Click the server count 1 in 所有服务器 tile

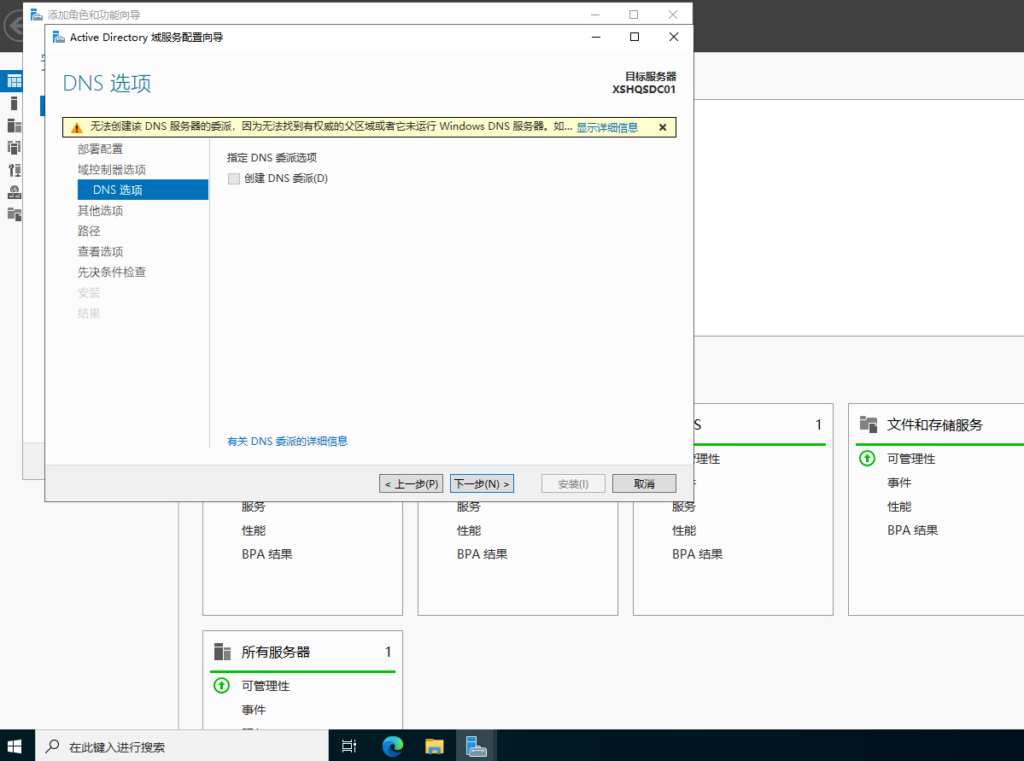pyautogui.click(x=388, y=653)
